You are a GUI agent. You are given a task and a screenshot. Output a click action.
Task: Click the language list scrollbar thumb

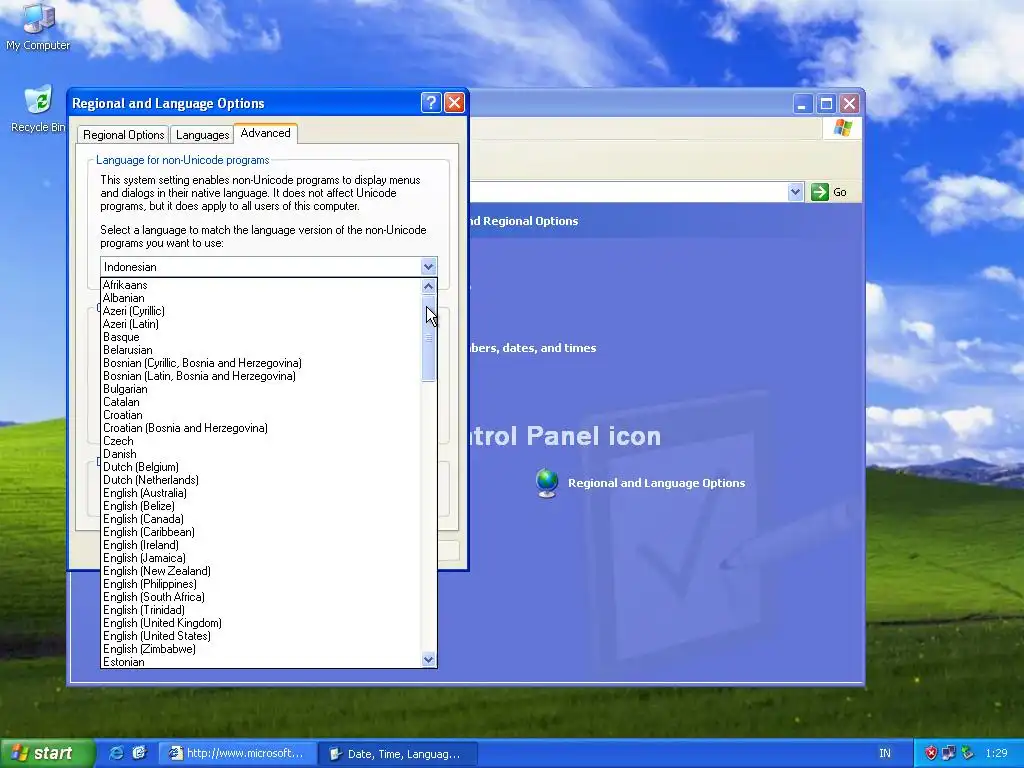(x=428, y=338)
